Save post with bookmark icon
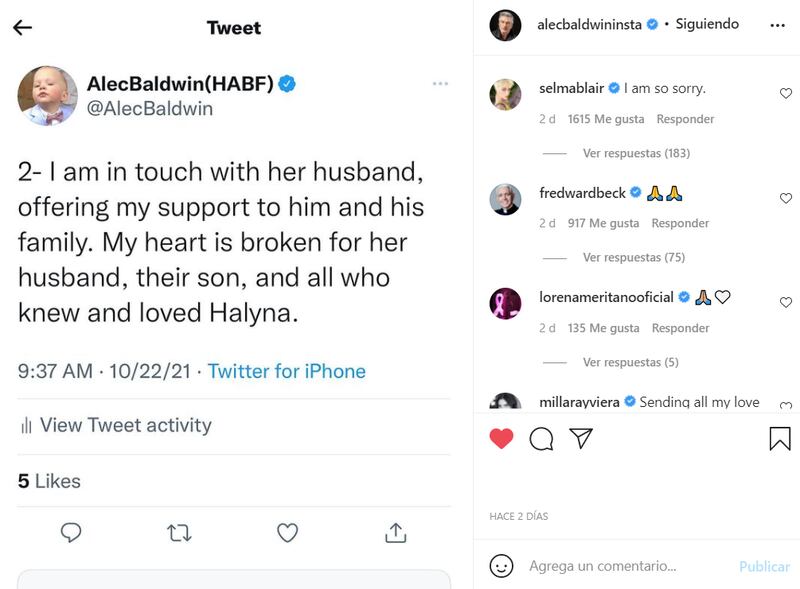The width and height of the screenshot is (800, 589). click(780, 438)
